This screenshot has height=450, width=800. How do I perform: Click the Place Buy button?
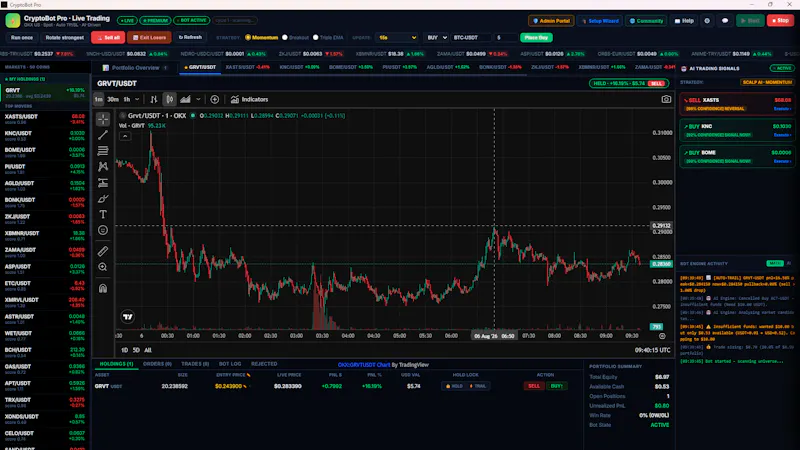point(536,37)
